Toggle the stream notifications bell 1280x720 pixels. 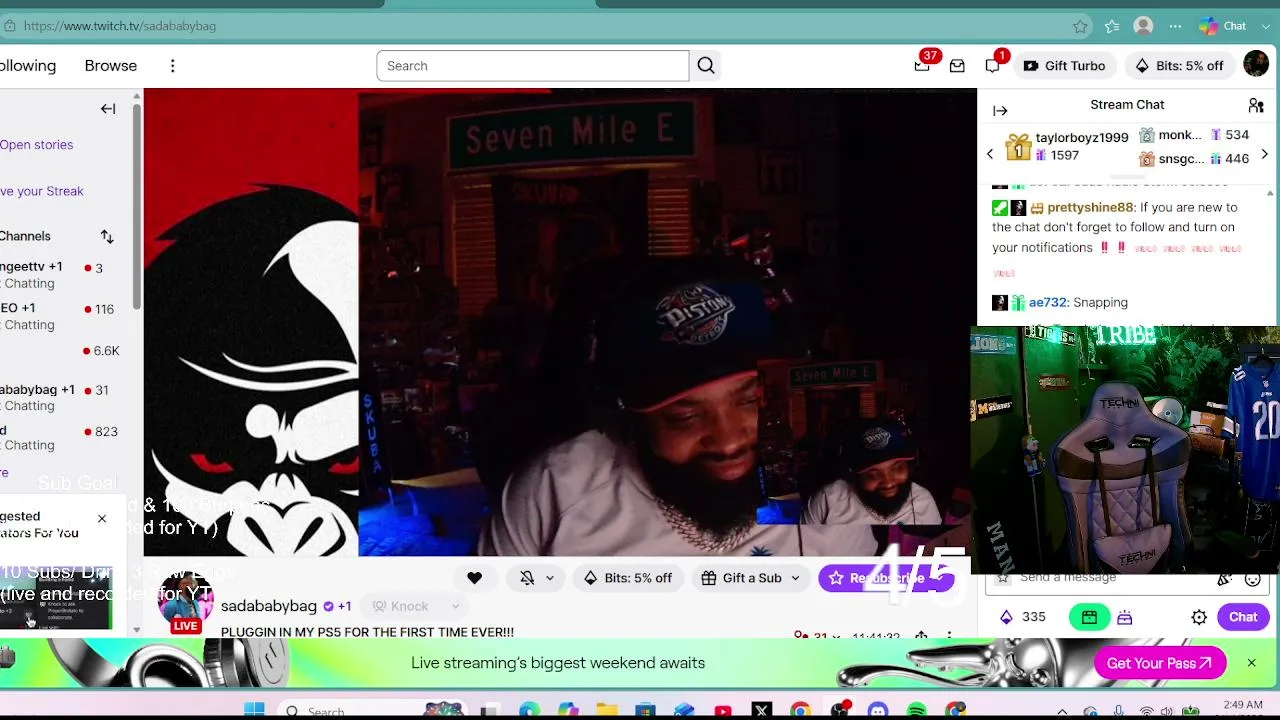(x=527, y=578)
